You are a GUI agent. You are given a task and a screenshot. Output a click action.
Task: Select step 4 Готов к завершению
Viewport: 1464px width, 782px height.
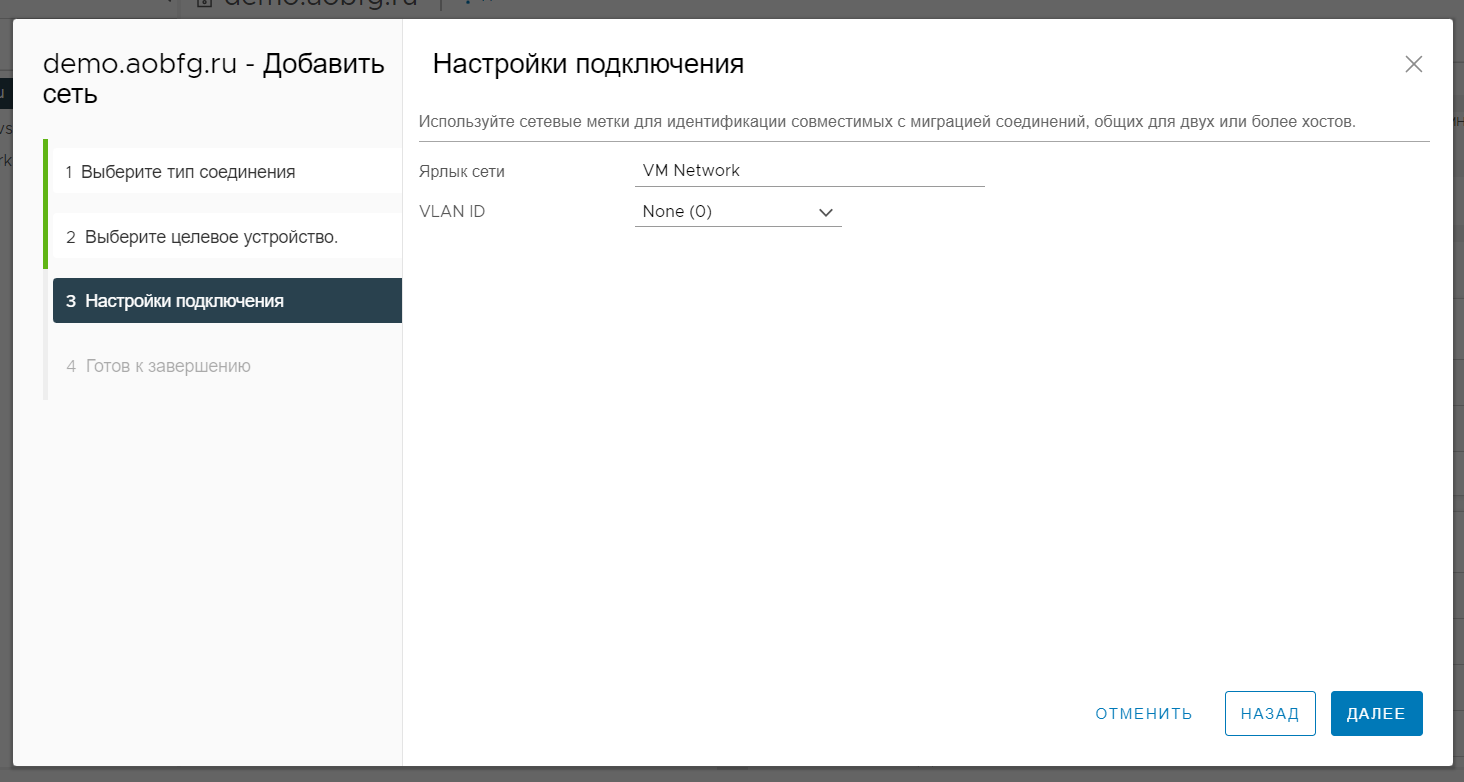[x=225, y=366]
